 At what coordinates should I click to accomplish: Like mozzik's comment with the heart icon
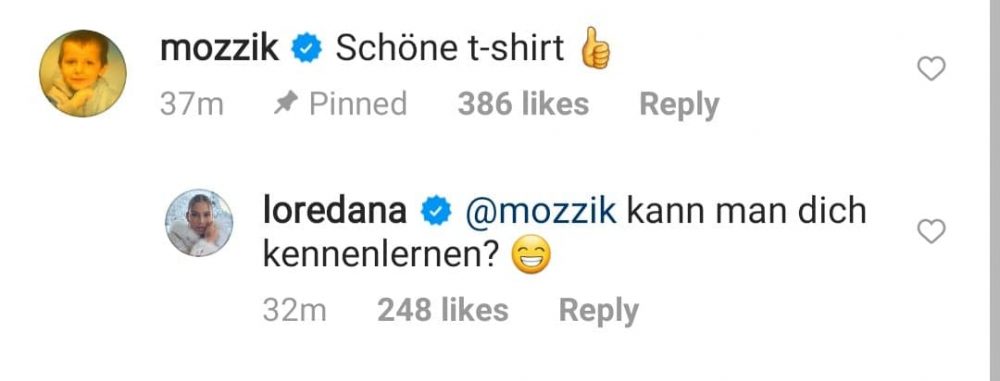[931, 68]
